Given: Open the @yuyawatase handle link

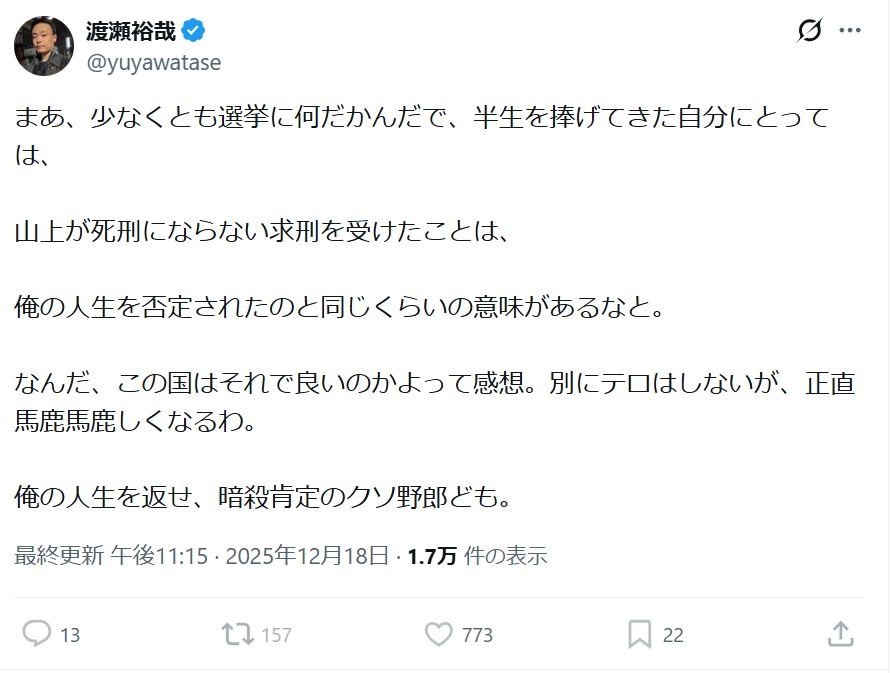Looking at the screenshot, I should 154,62.
